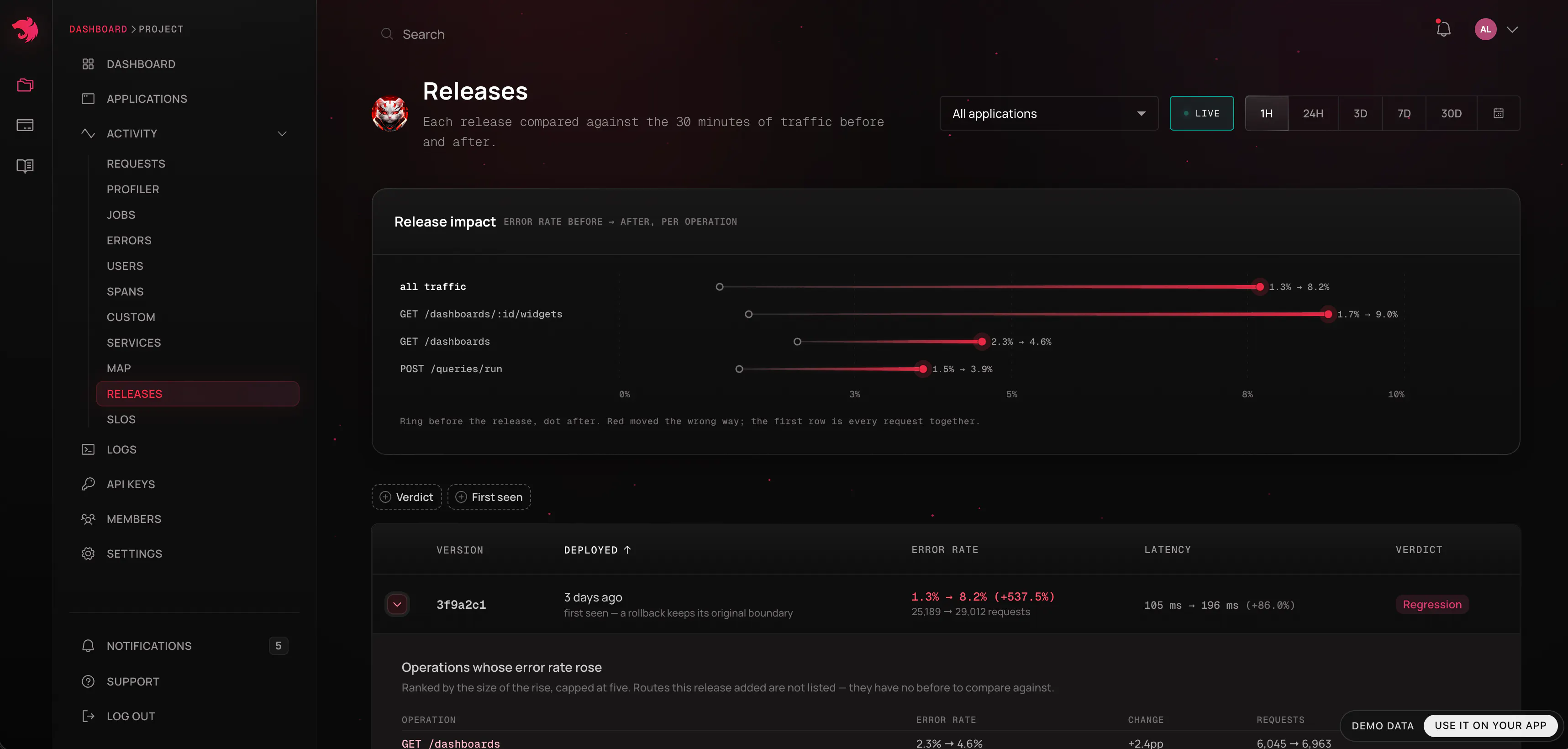Open the billing card icon in left rail
This screenshot has width=1568, height=749.
25,126
